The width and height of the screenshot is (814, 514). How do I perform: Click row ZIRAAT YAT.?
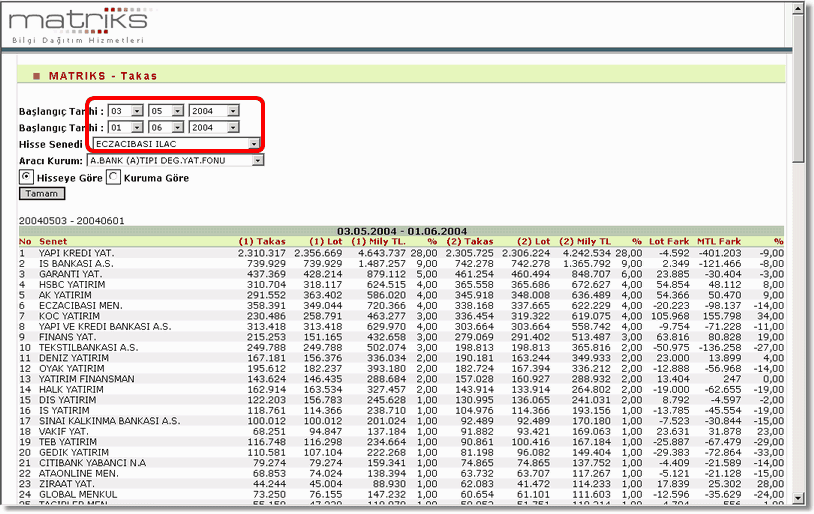tap(401, 484)
